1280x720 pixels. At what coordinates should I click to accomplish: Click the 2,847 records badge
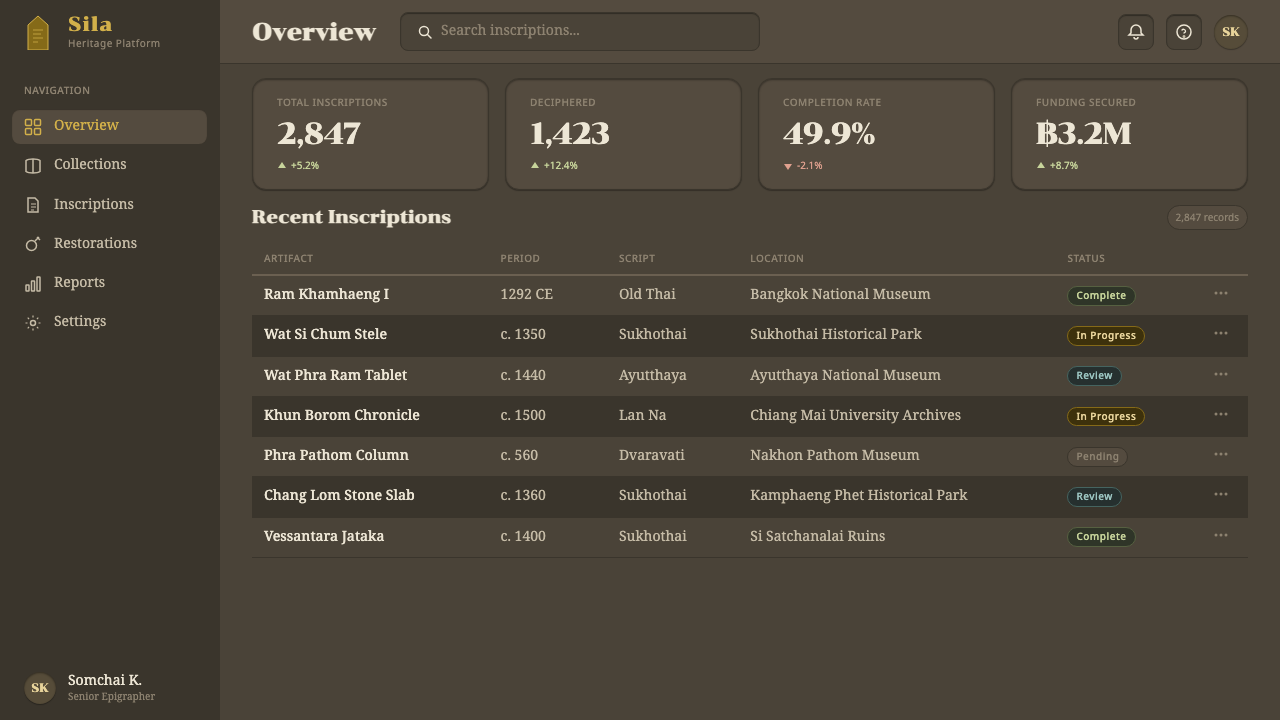(x=1207, y=217)
